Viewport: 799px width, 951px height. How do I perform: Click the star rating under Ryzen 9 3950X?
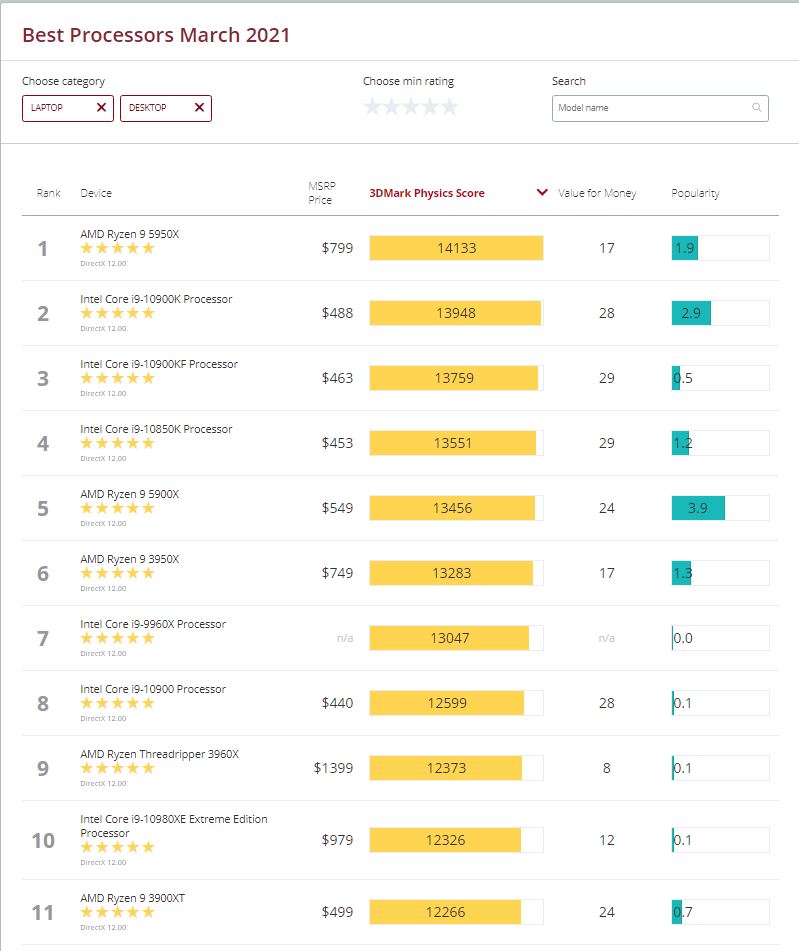118,573
